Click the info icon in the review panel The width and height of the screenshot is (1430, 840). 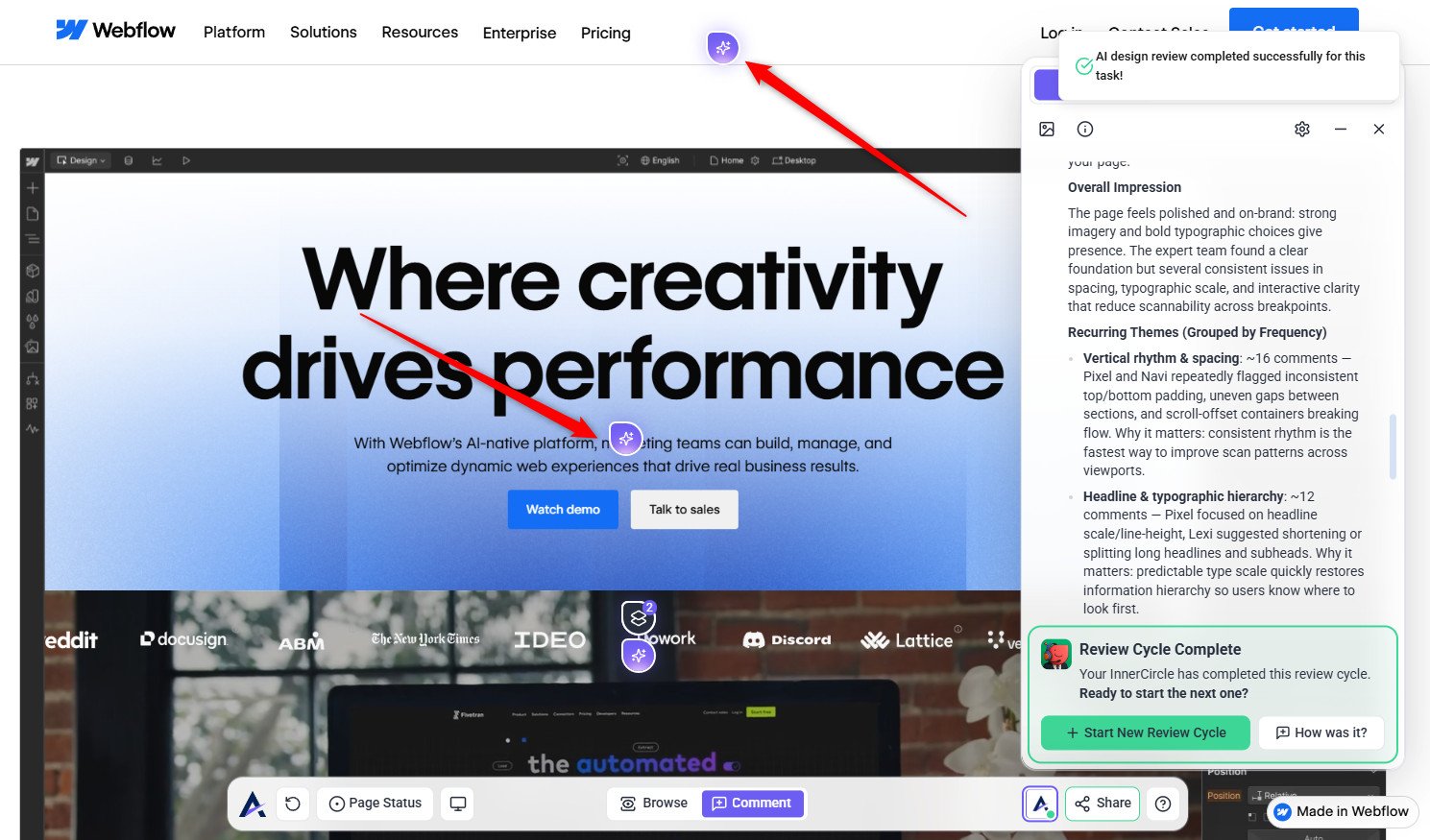1085,129
